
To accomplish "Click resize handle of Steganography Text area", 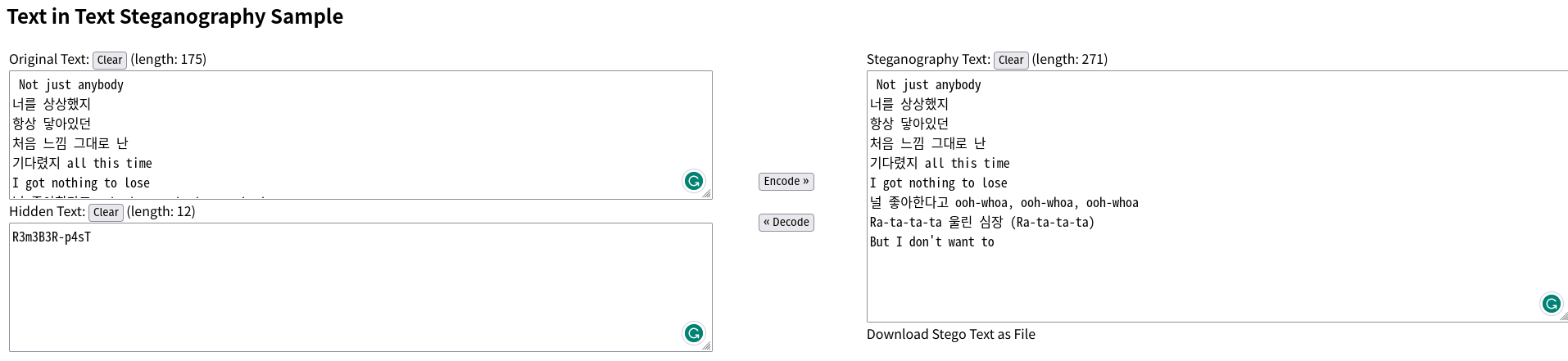I will 1563,317.
